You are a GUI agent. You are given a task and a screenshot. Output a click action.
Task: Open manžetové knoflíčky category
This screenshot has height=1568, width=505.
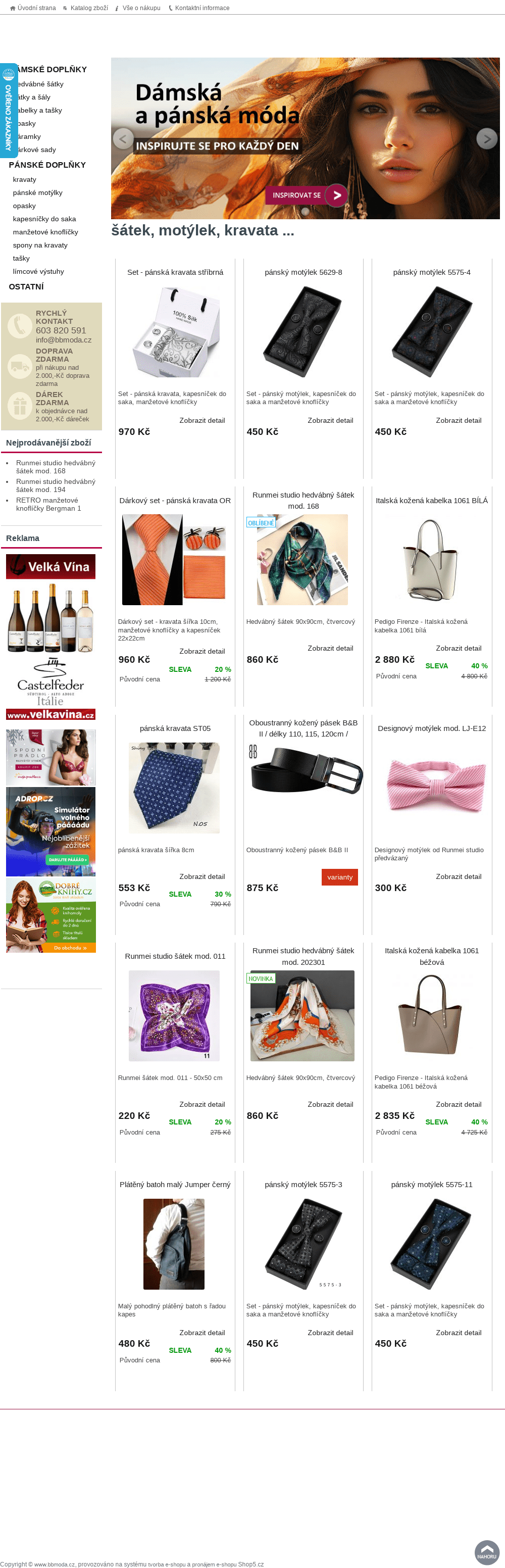coord(45,232)
